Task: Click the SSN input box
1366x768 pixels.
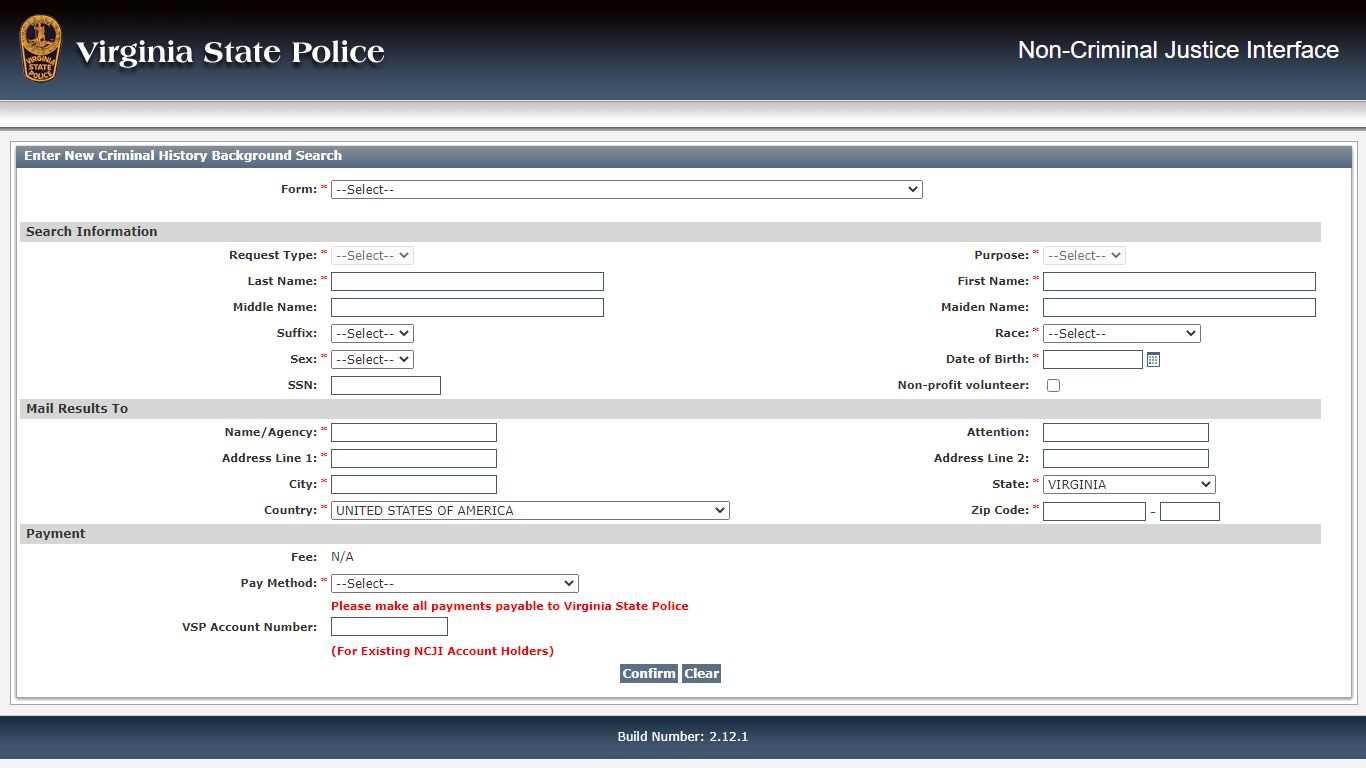Action: tap(386, 386)
